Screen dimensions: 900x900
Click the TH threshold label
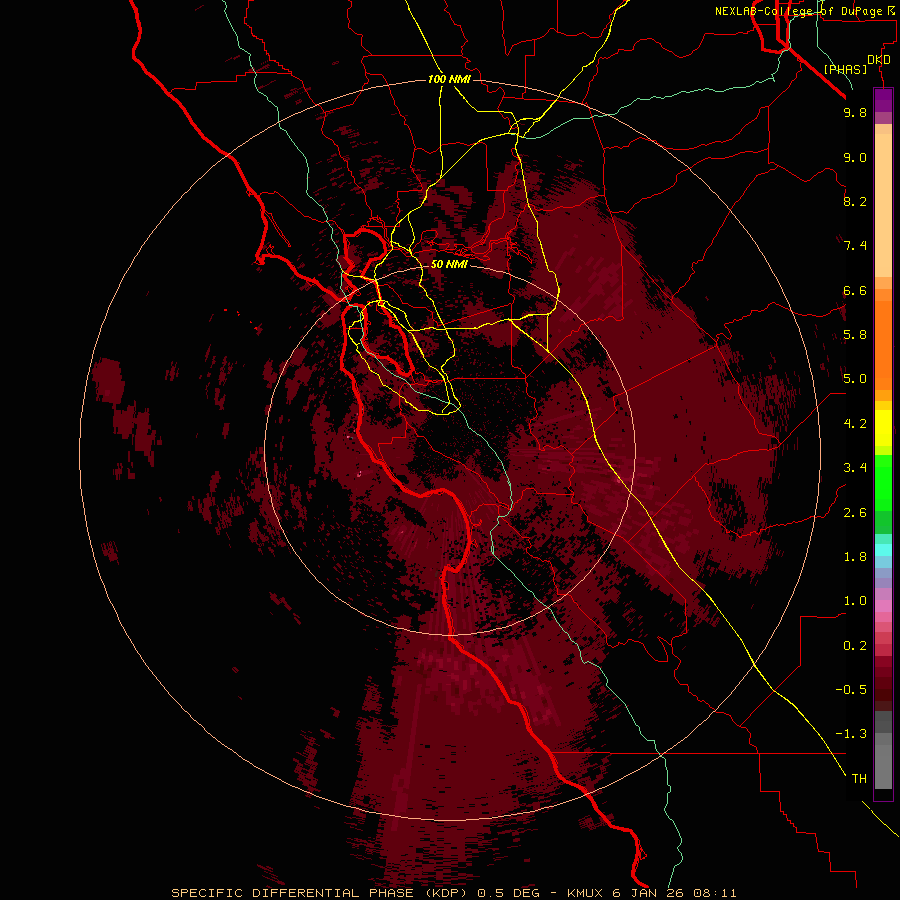pos(859,779)
